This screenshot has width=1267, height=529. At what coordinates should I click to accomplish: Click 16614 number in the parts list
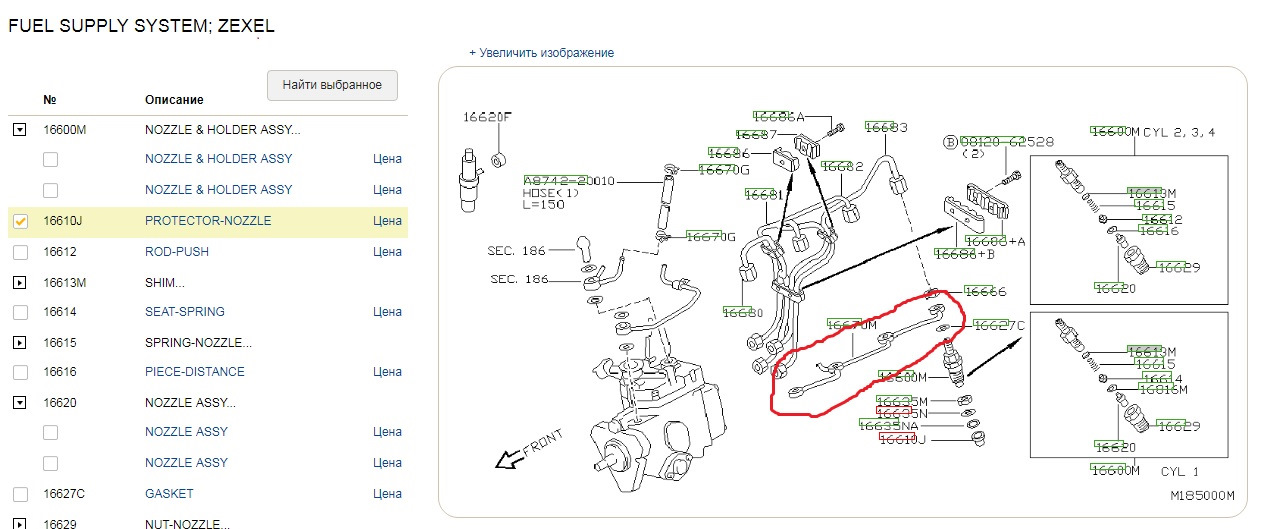pos(60,312)
